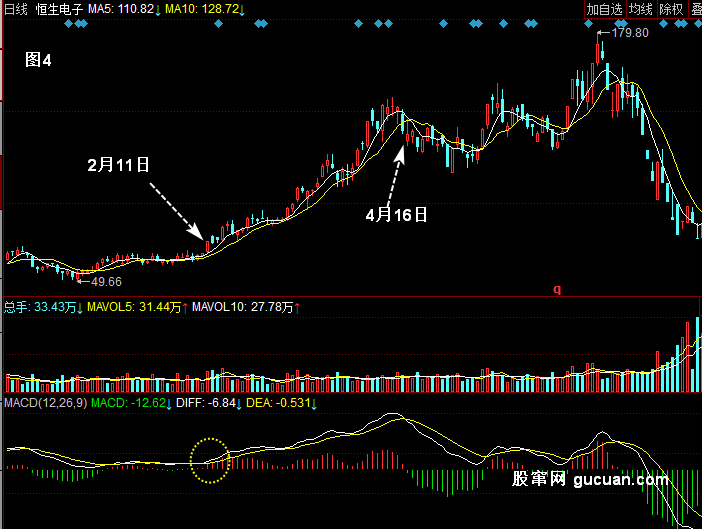Click the DIFF: -6.84 value
The height and width of the screenshot is (529, 702).
point(209,403)
